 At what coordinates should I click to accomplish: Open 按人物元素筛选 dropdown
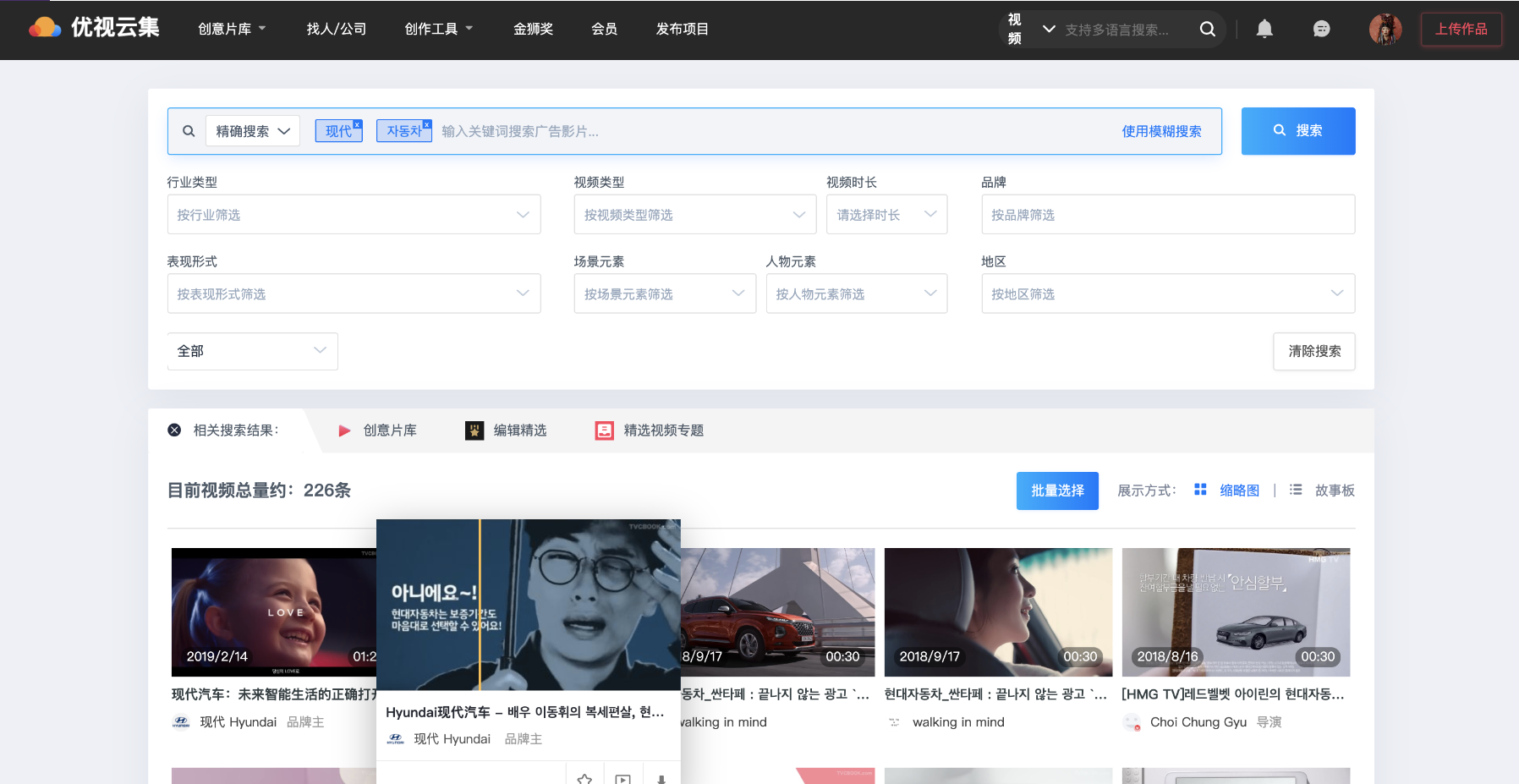click(x=857, y=293)
